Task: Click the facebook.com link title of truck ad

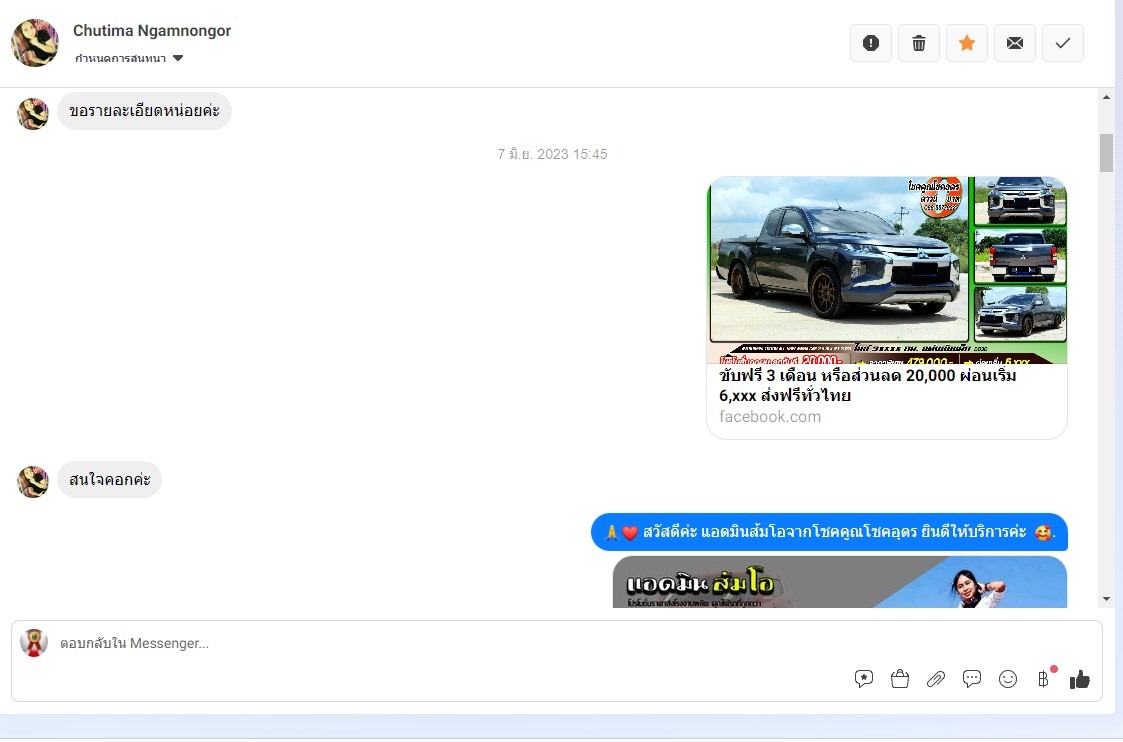Action: pyautogui.click(x=867, y=386)
